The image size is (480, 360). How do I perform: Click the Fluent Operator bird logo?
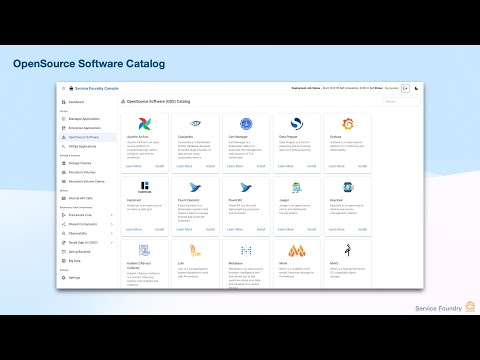pyautogui.click(x=195, y=187)
